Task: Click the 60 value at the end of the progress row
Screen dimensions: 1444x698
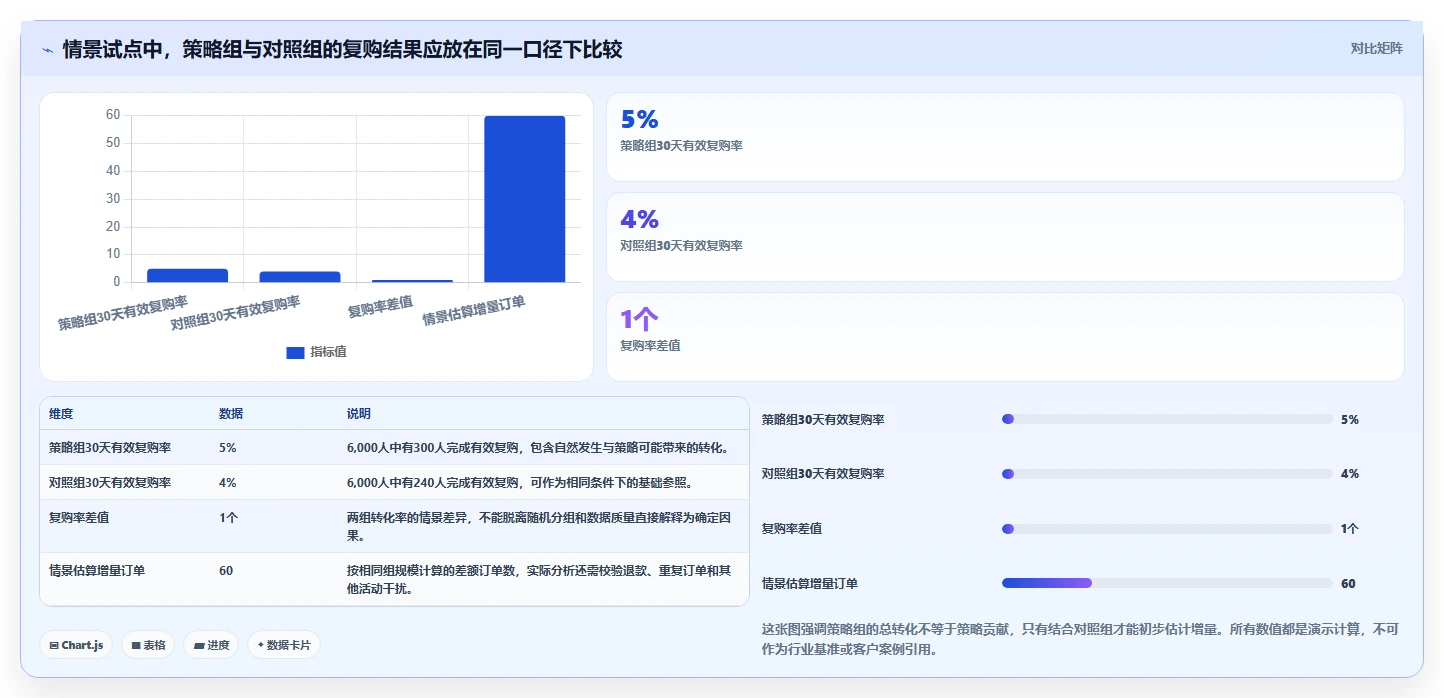Action: click(x=1348, y=583)
